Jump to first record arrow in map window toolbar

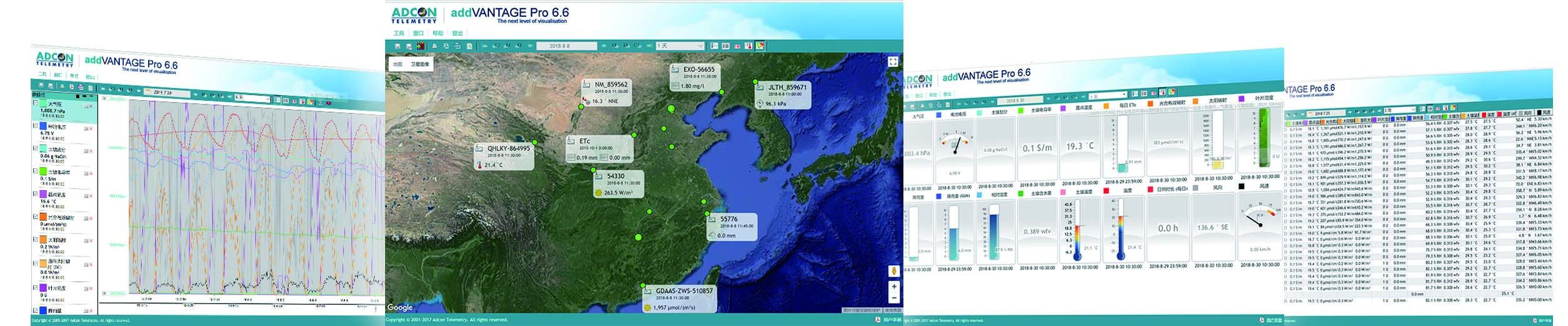(485, 46)
